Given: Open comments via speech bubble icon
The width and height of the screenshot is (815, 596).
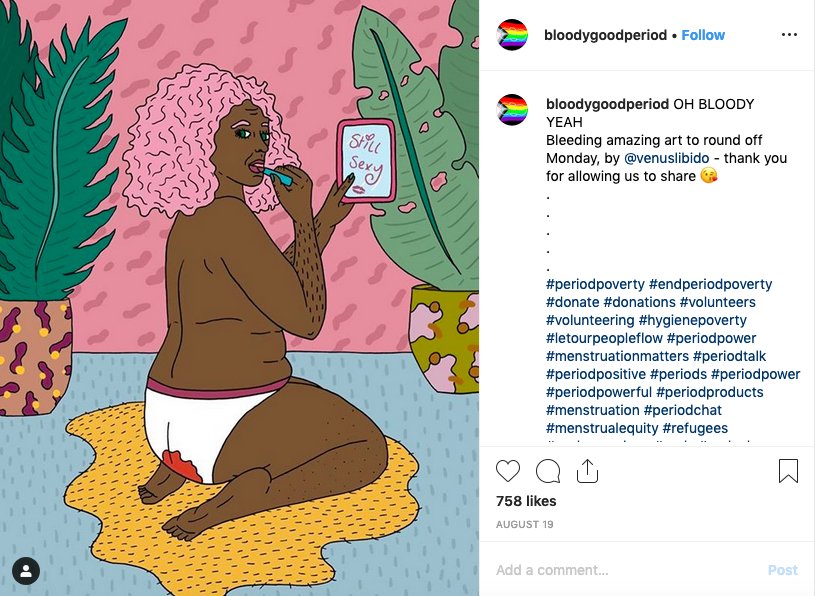Looking at the screenshot, I should click(x=548, y=471).
